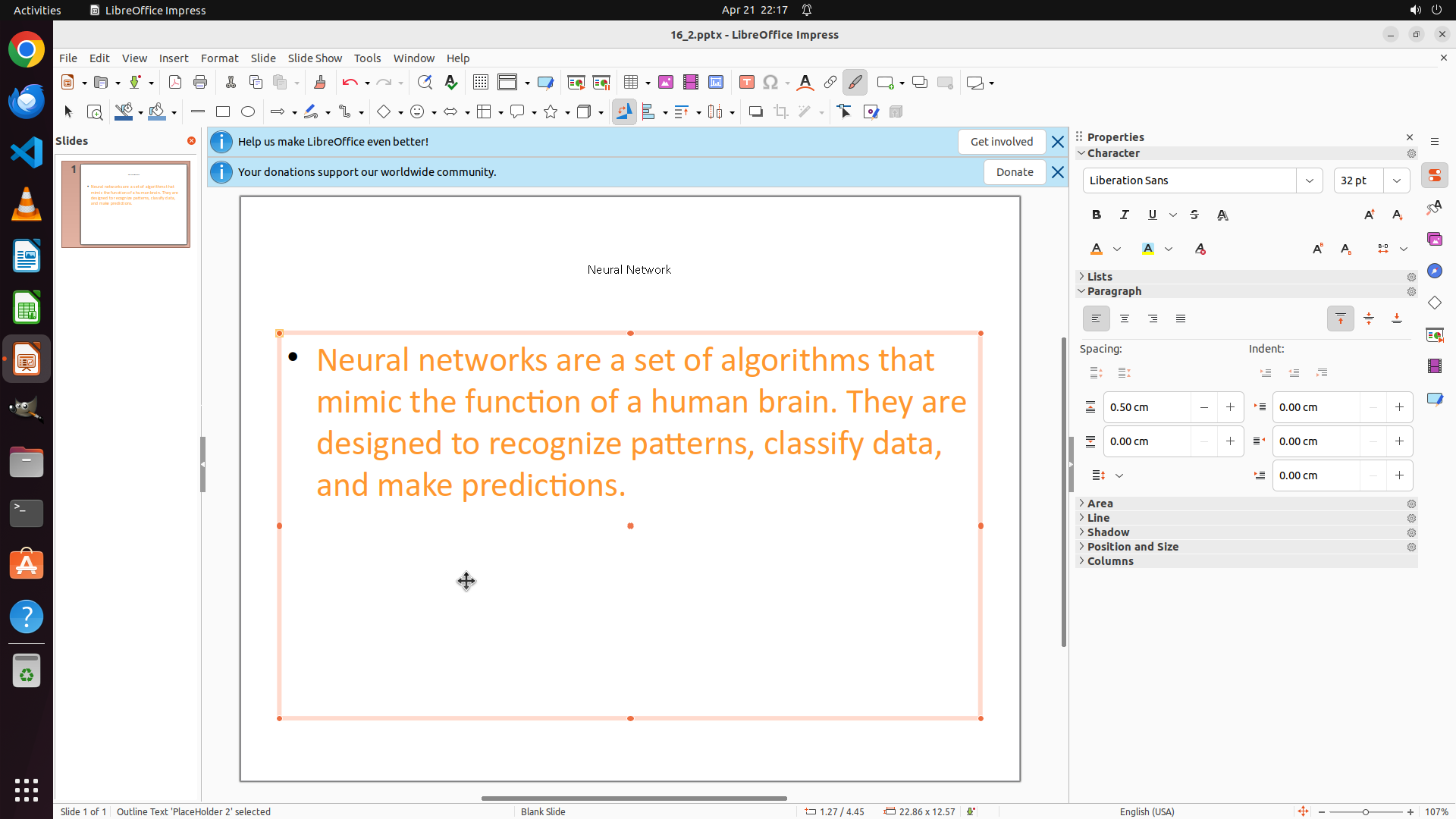This screenshot has height=819, width=1456.
Task: Click the Insert Image icon
Action: click(666, 83)
